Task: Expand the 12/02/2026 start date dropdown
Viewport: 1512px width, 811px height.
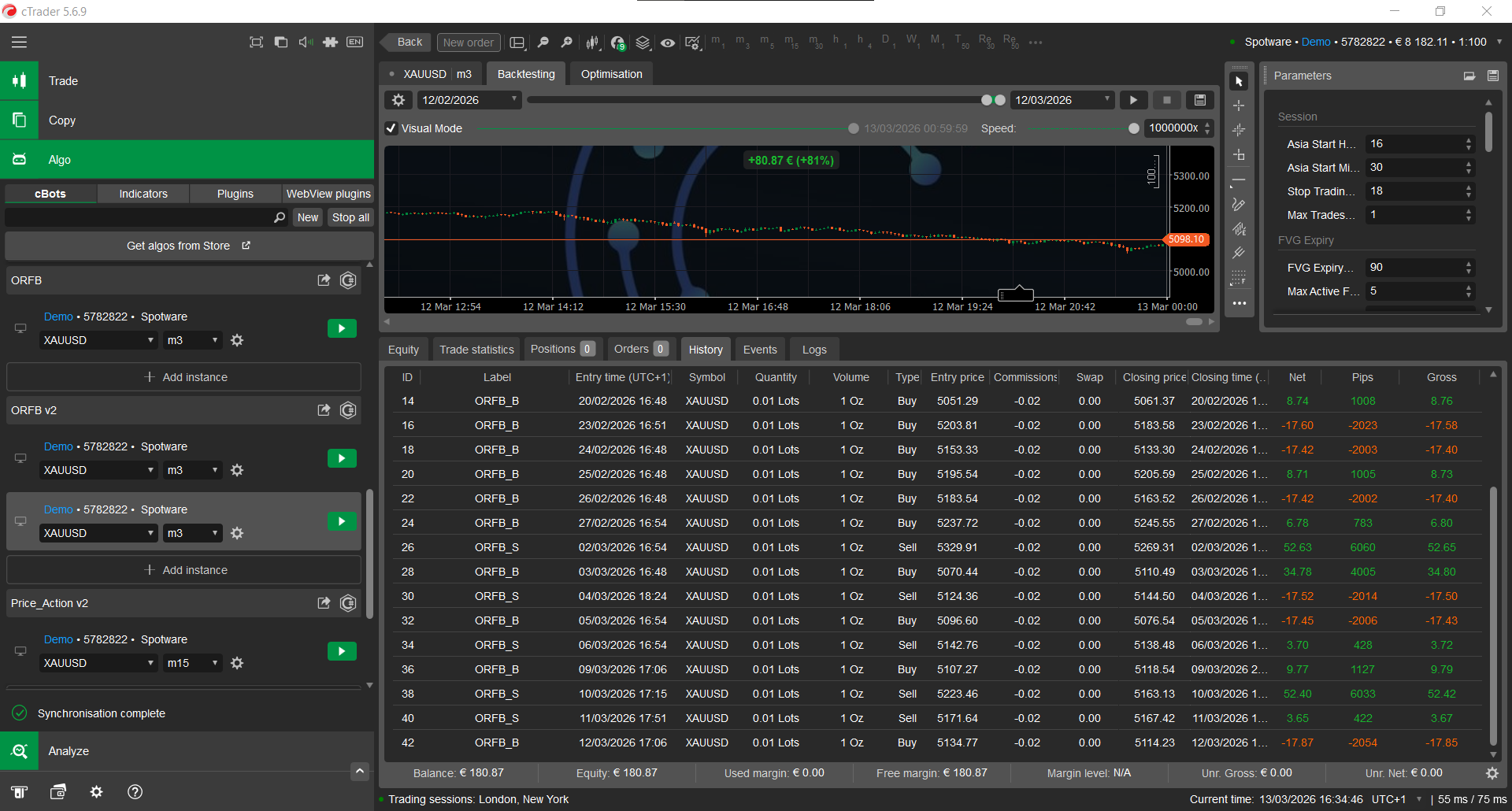Action: tap(513, 99)
